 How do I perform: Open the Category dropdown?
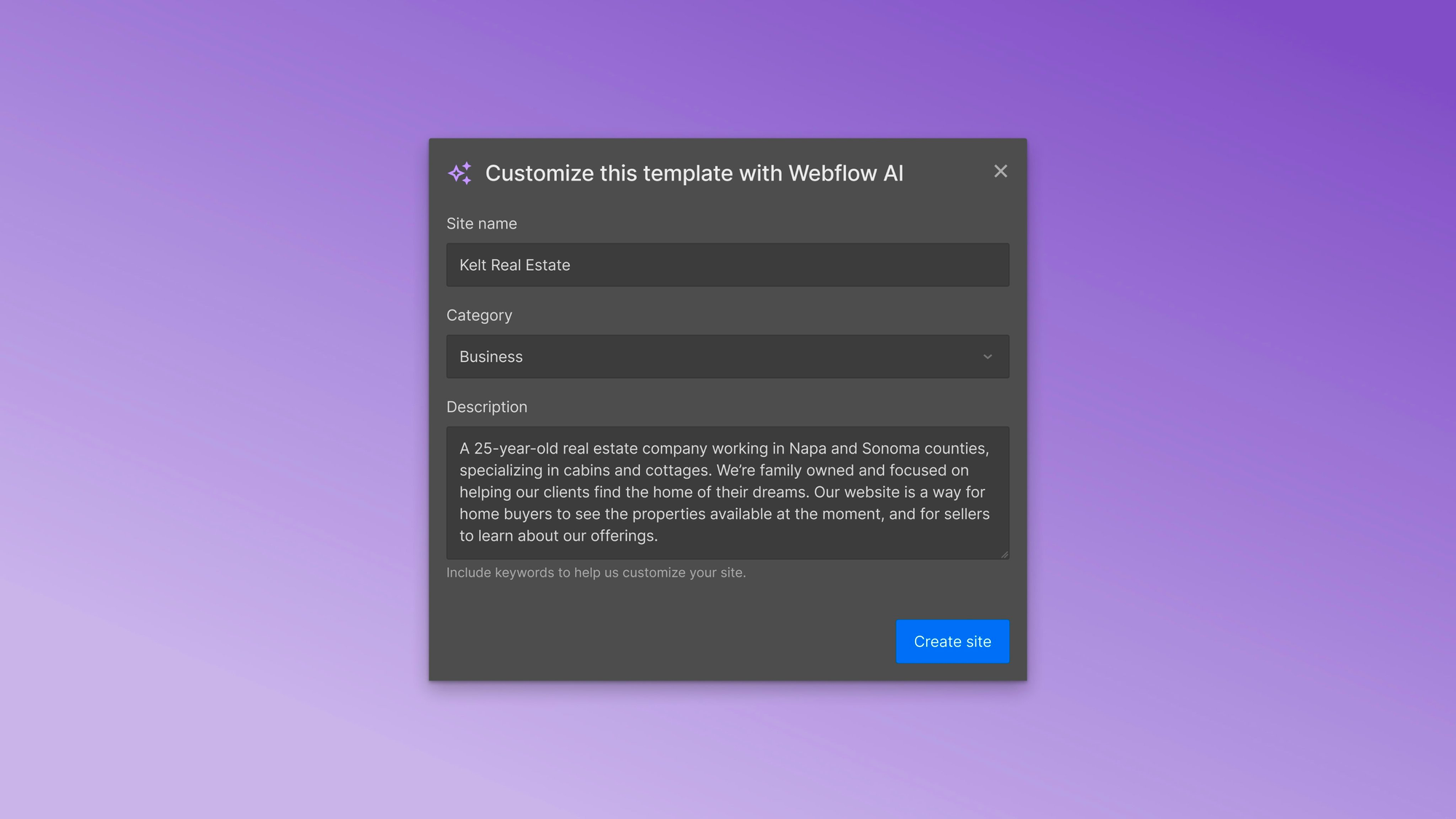coord(728,357)
